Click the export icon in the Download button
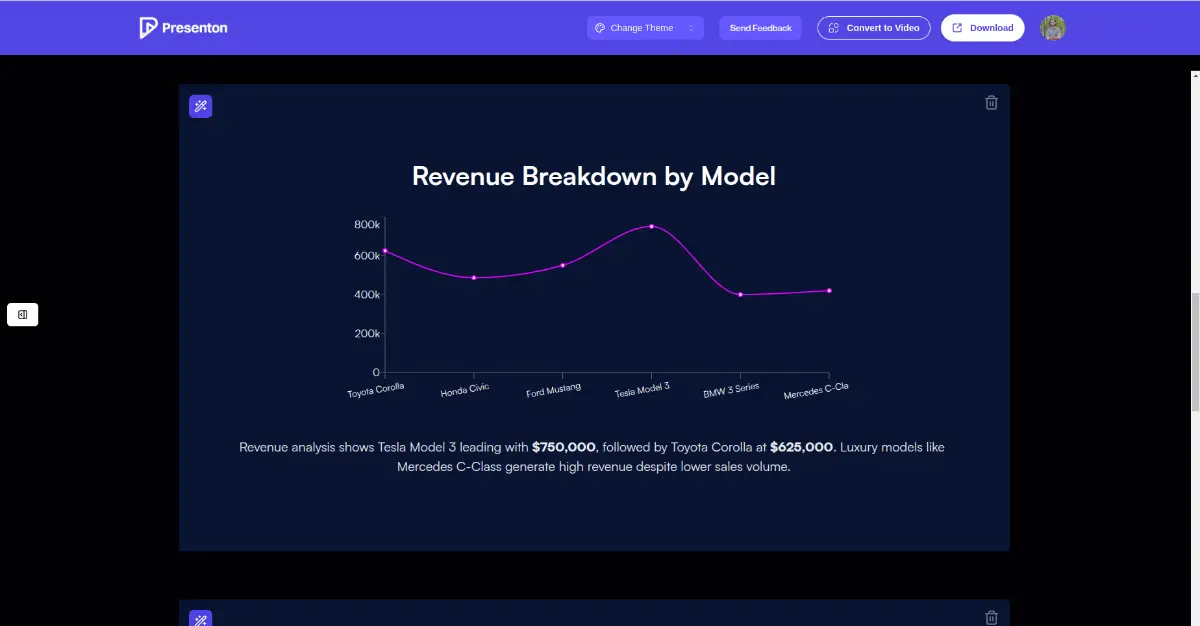 (x=957, y=28)
